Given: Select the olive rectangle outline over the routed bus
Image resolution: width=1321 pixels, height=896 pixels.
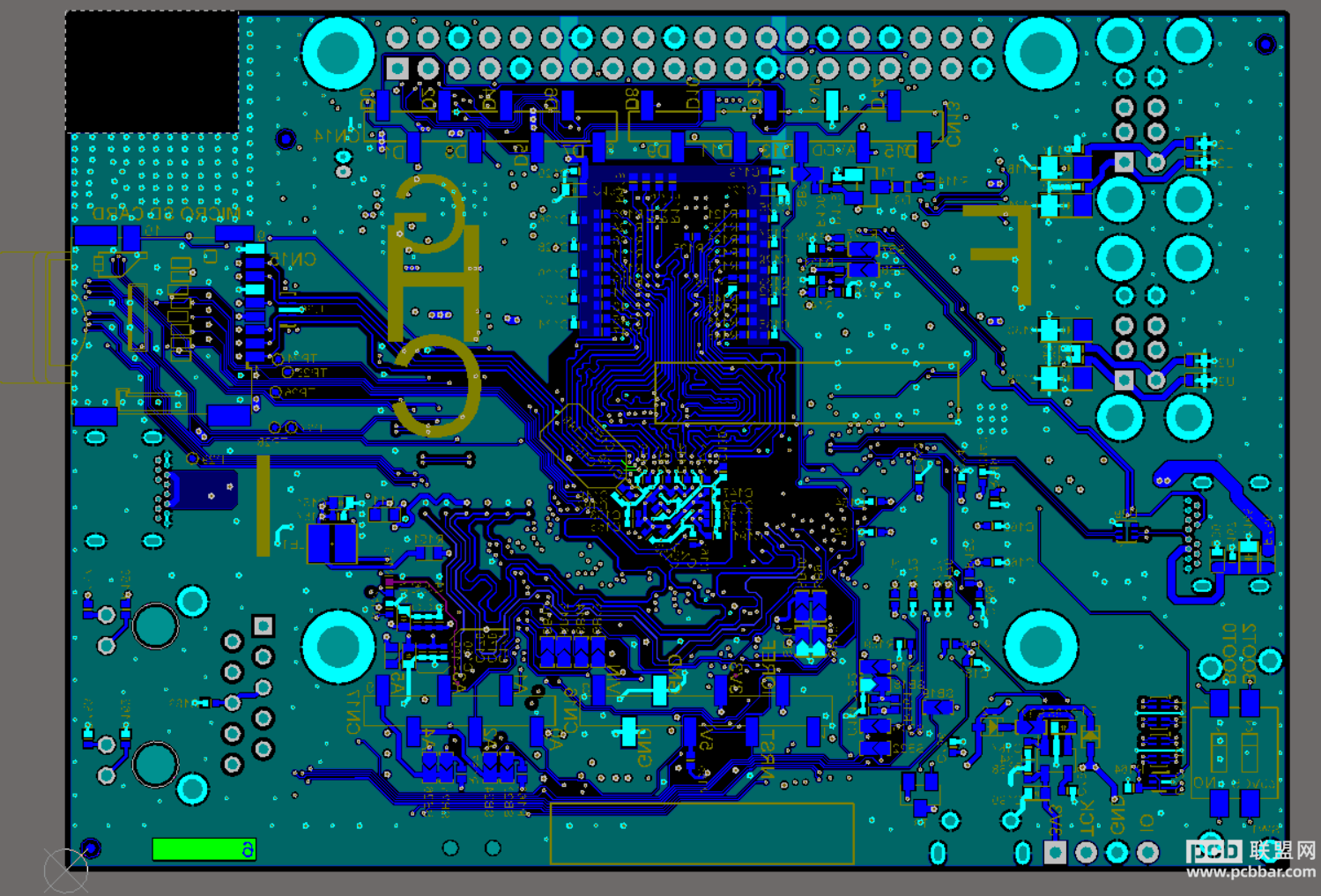Looking at the screenshot, I should [x=806, y=393].
